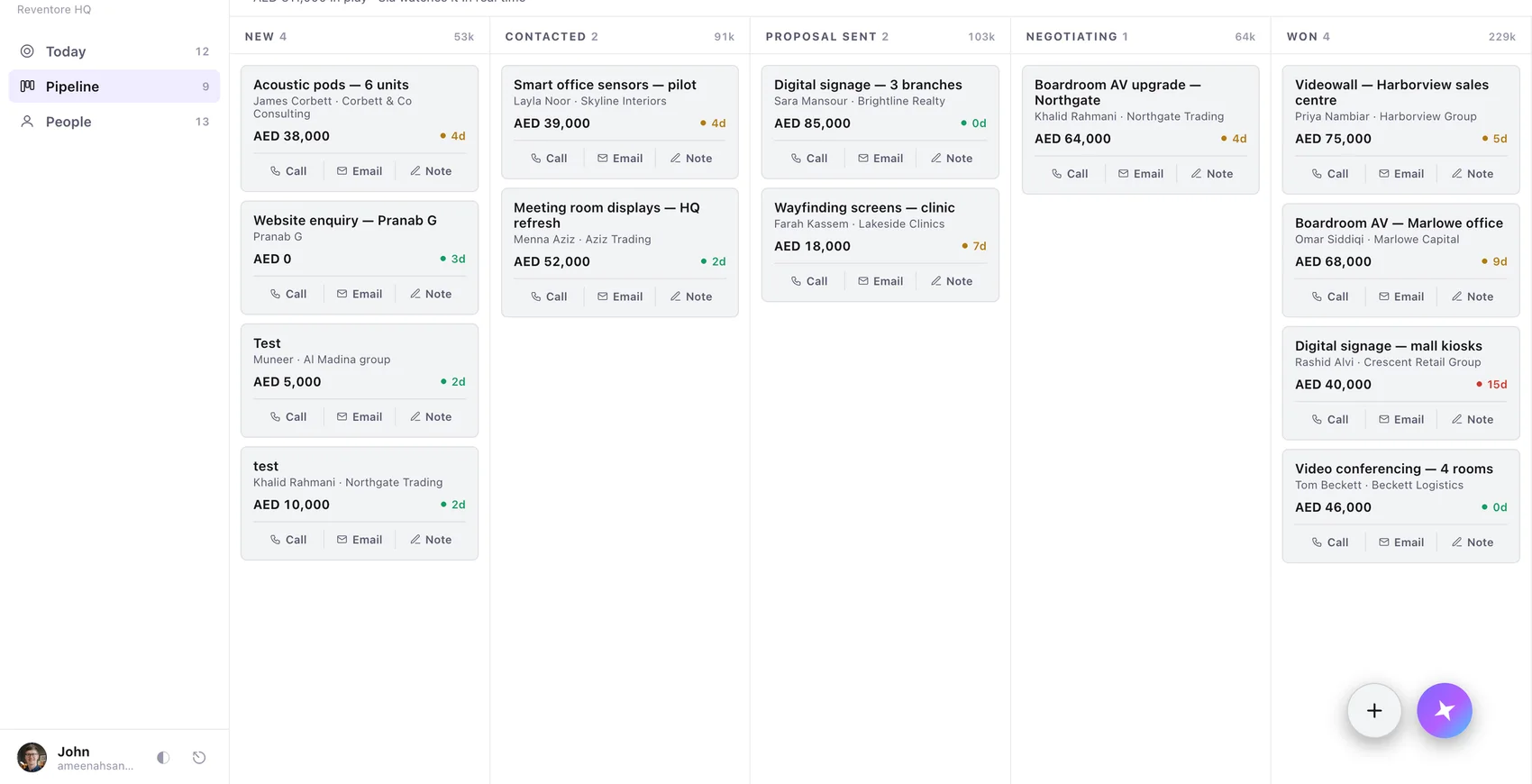Email on Video conferencing — 4 rooms card
The height and width of the screenshot is (784, 1532).
1401,542
